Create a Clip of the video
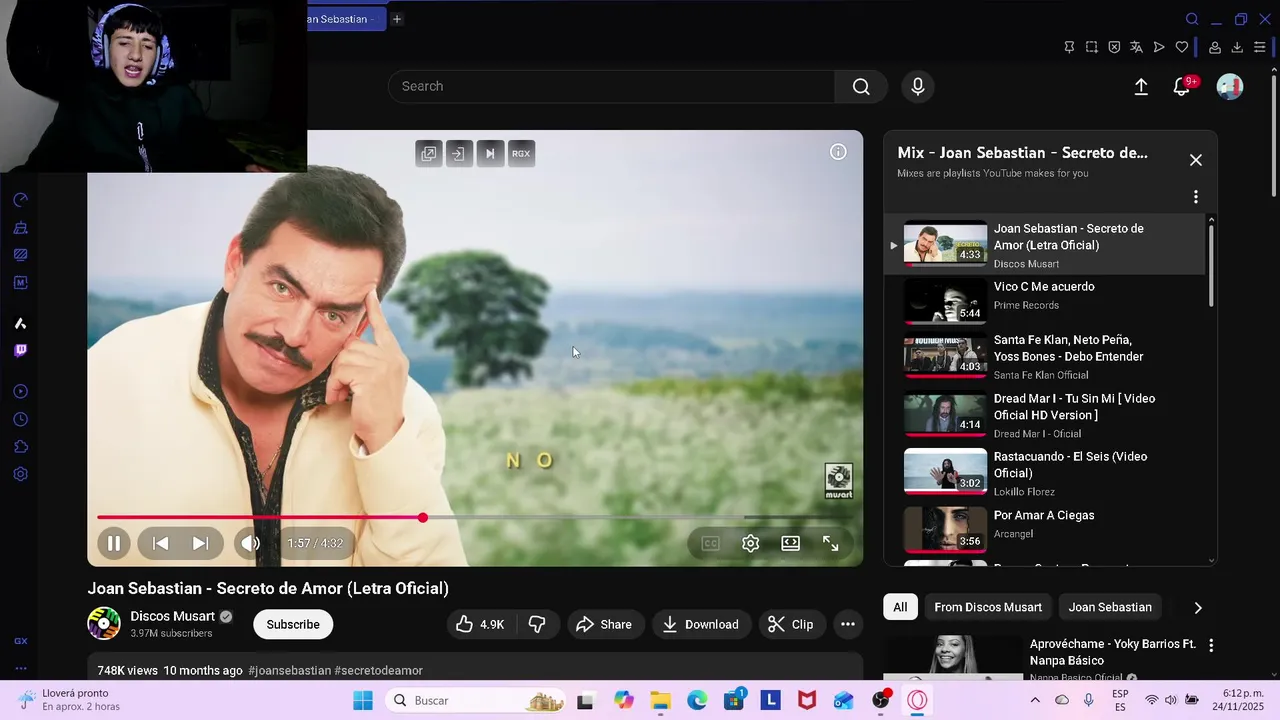Screen dimensions: 1280x720 point(790,624)
